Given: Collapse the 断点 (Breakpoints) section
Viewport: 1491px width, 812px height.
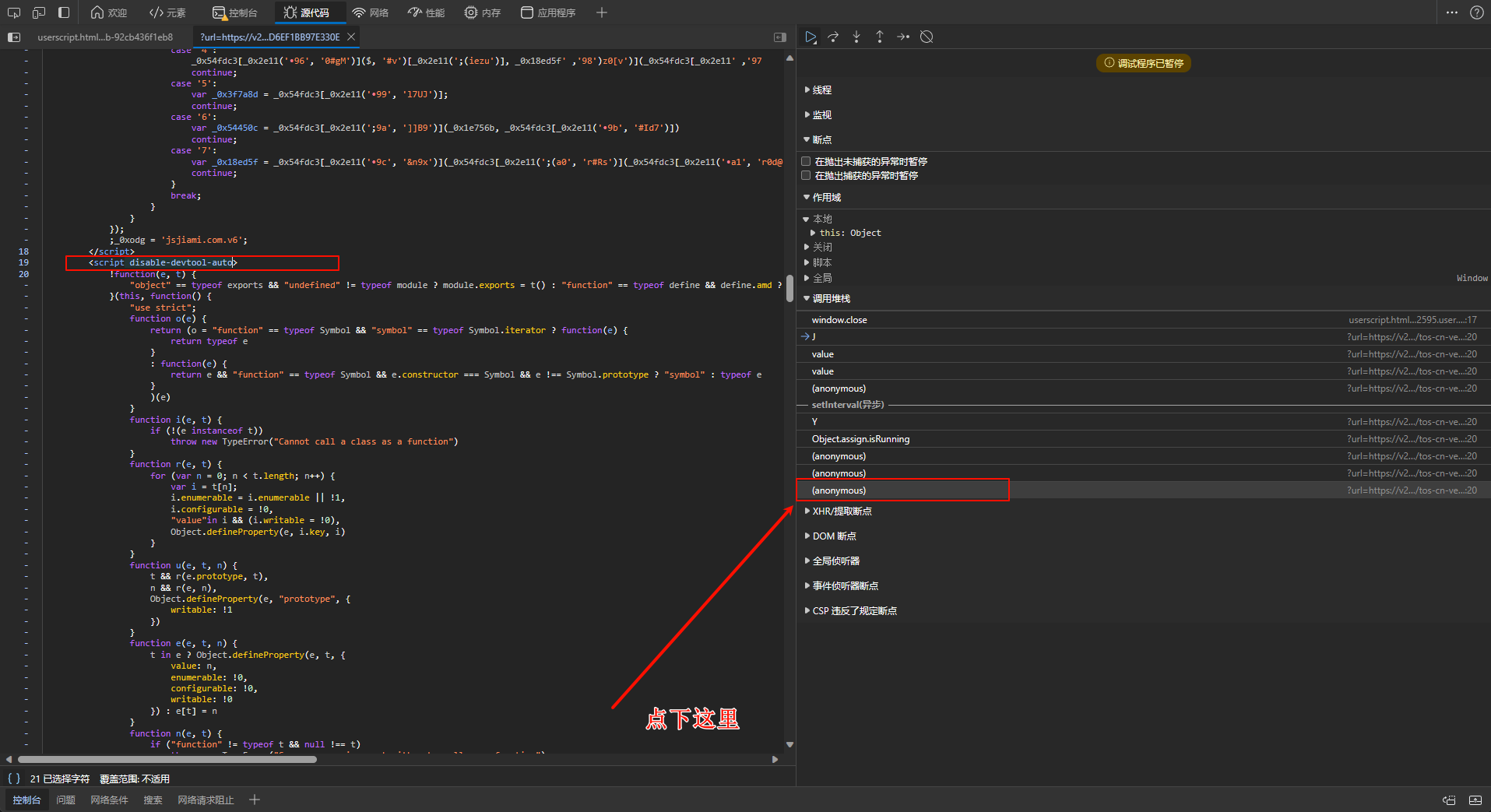Looking at the screenshot, I should tap(818, 140).
